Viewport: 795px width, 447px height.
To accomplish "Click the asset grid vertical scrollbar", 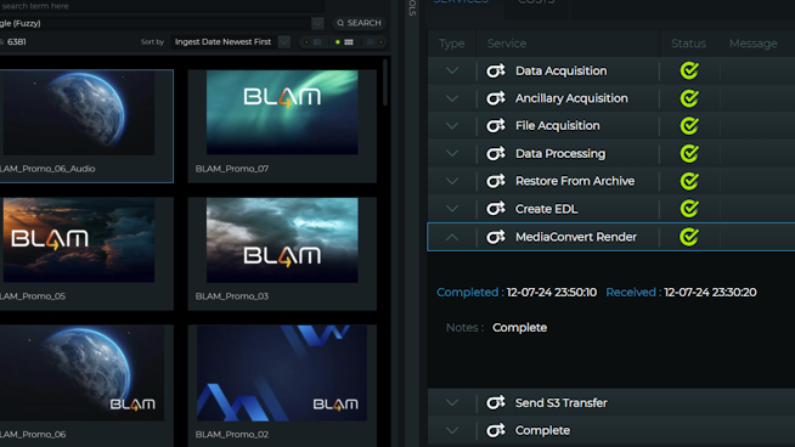I will (385, 82).
